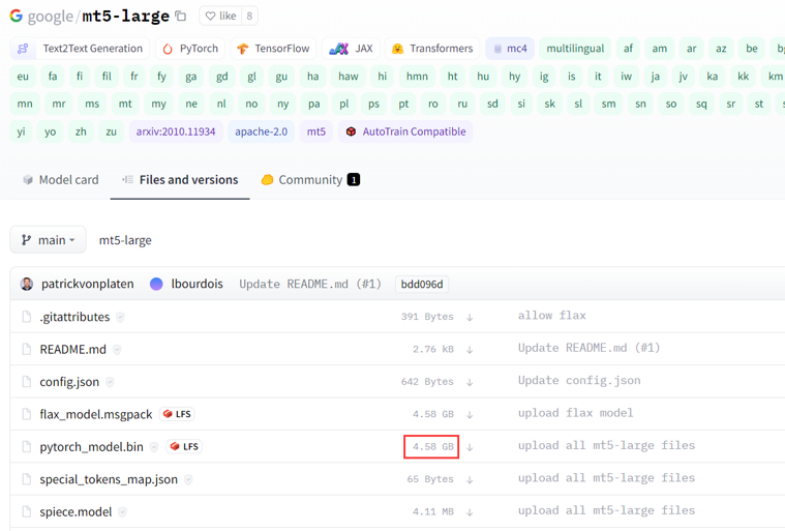This screenshot has width=785, height=531.
Task: Click the multilingual tag
Action: click(575, 49)
